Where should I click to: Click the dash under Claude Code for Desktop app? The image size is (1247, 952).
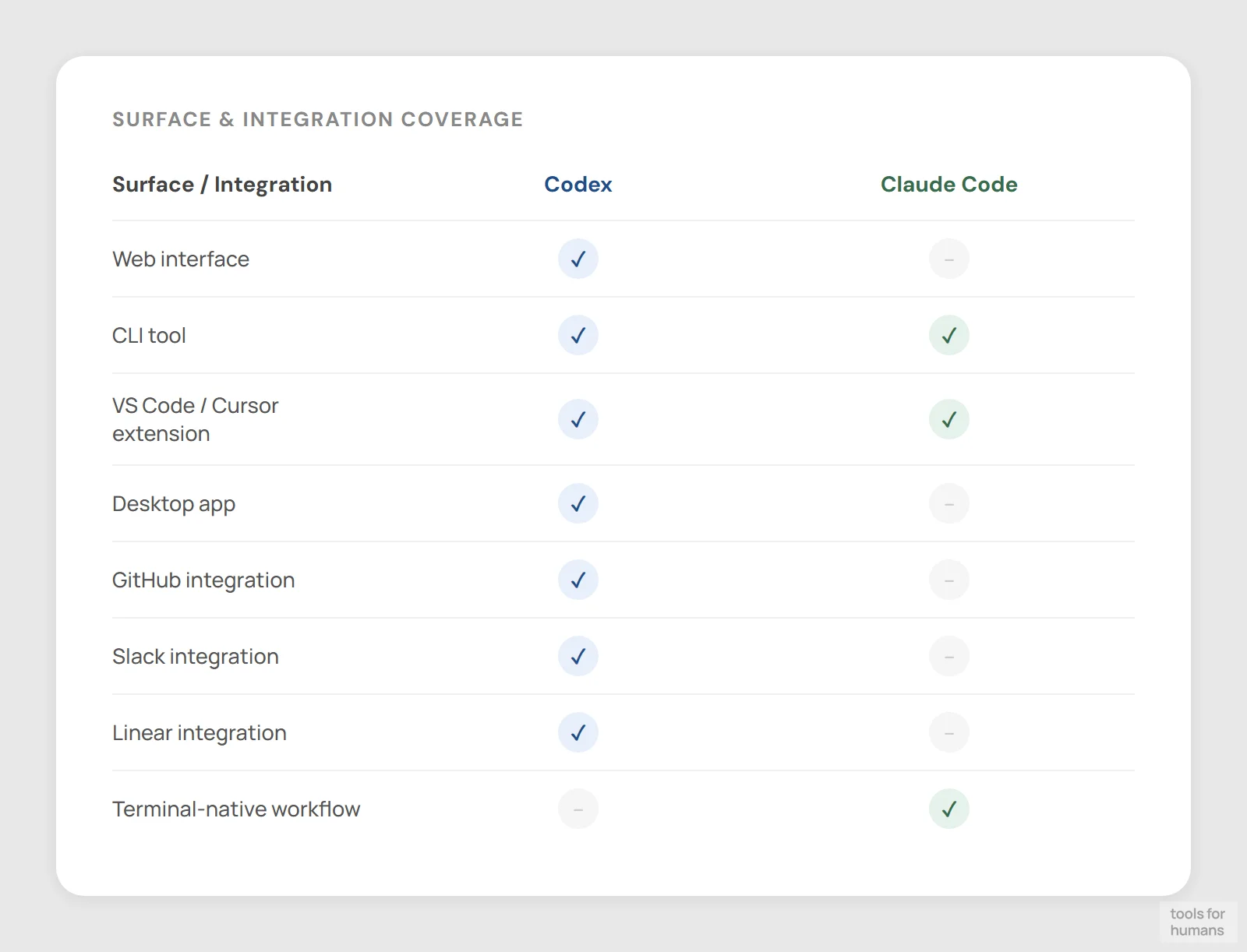948,503
